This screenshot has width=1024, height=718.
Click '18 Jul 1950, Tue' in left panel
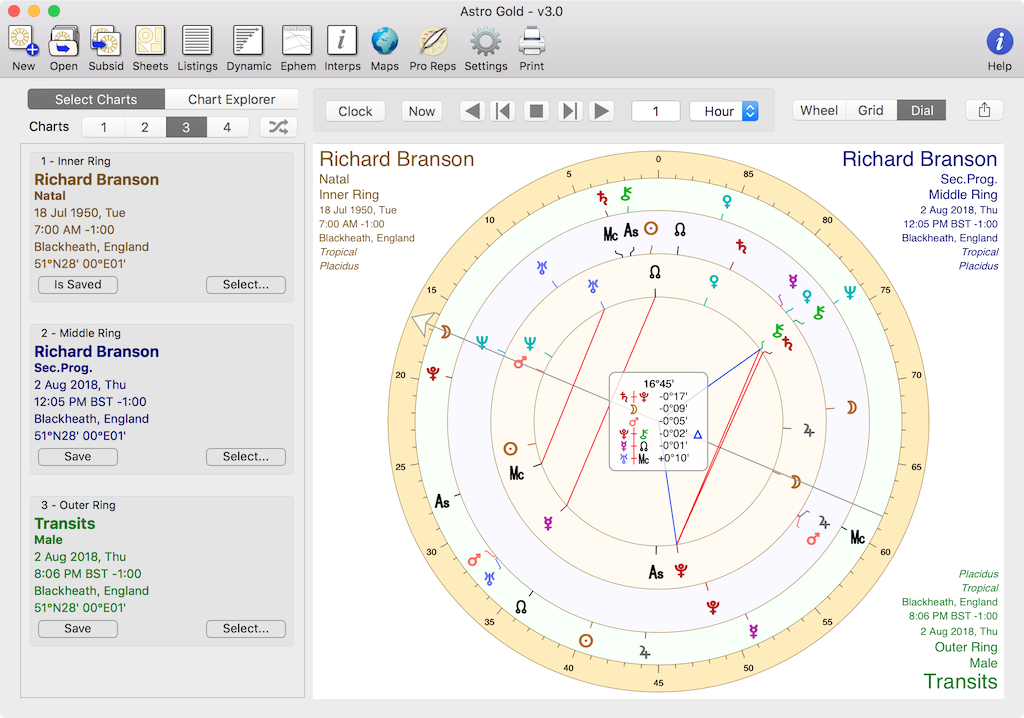80,213
